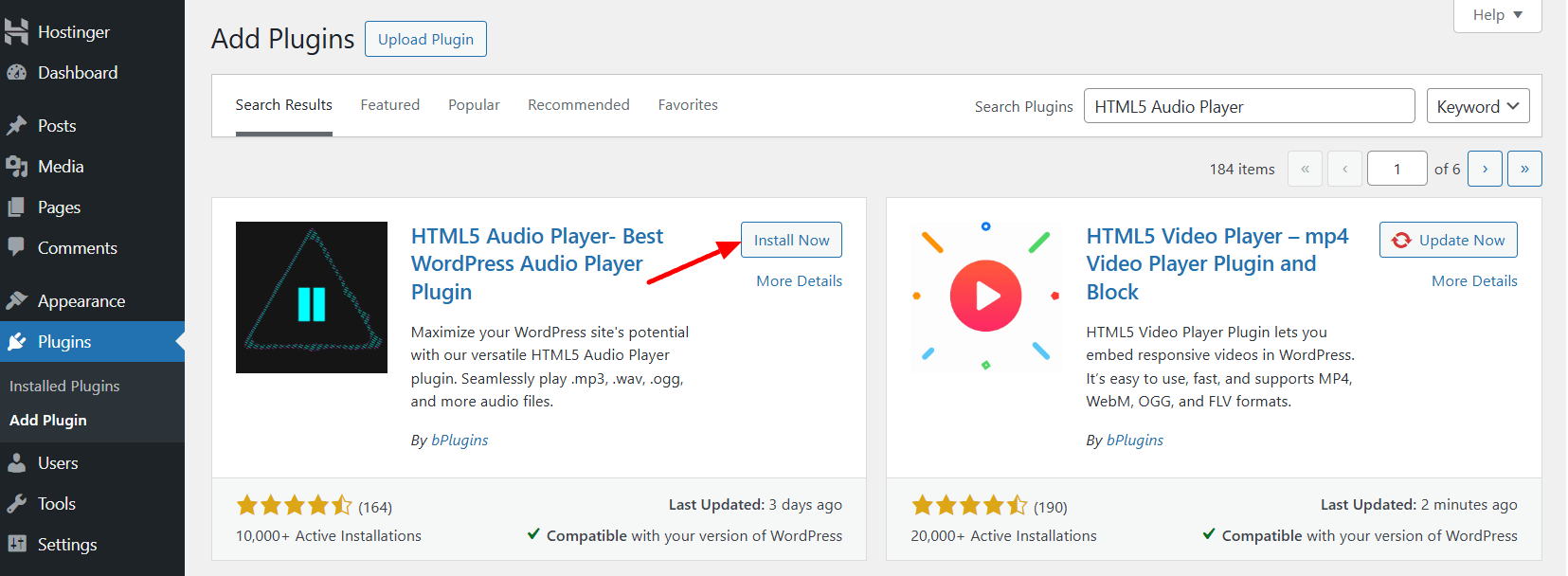This screenshot has height=576, width=1568.
Task: Click the Hostinger logo icon
Action: (16, 32)
